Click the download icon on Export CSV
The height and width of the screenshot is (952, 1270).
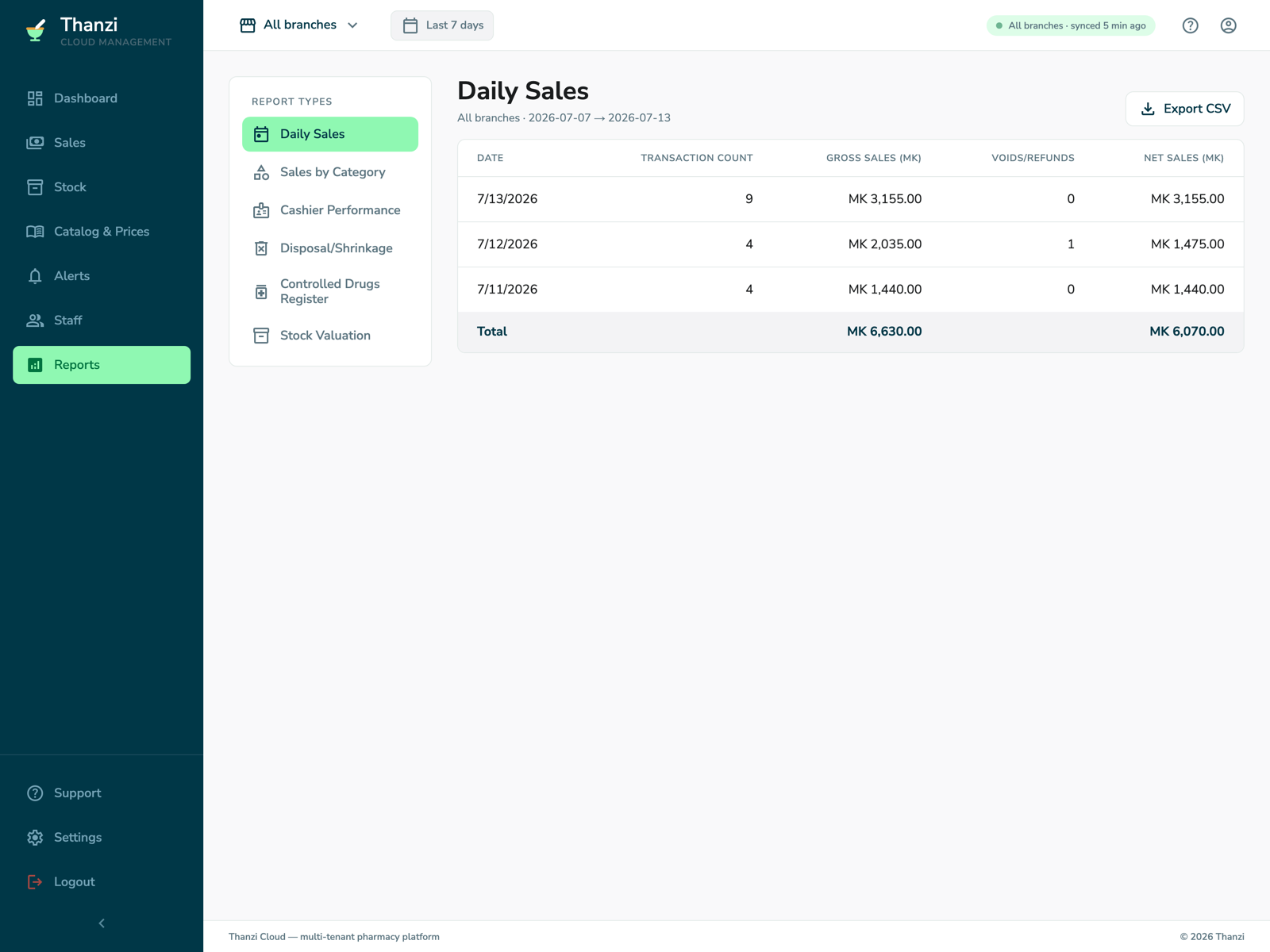tap(1148, 109)
